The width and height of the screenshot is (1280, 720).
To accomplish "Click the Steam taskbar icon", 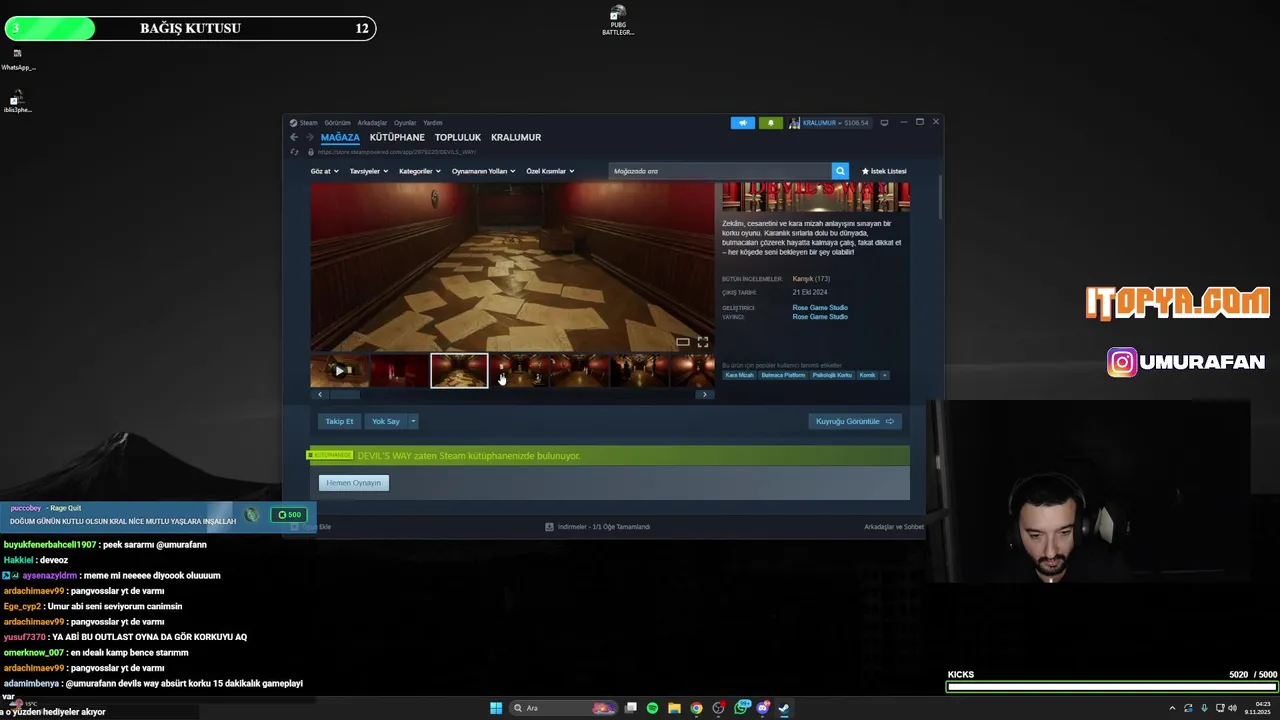I will click(x=784, y=708).
